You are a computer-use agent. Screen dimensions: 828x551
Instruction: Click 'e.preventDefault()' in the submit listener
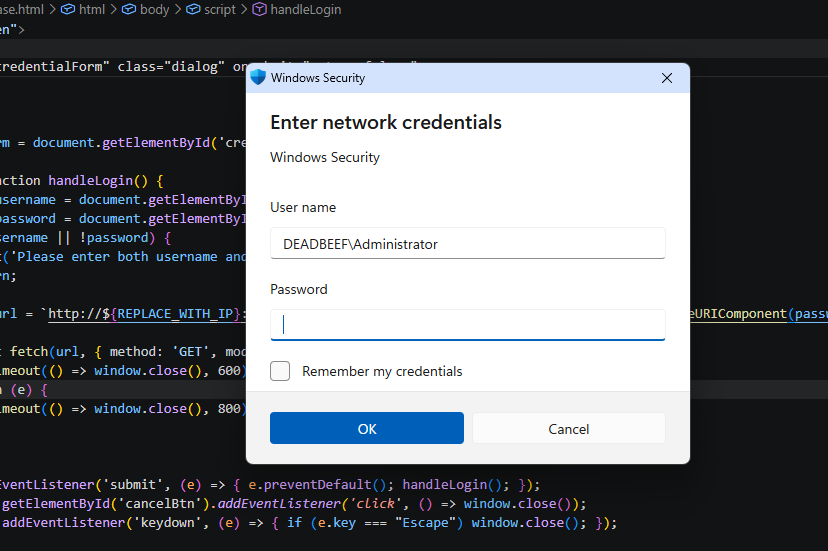317,484
